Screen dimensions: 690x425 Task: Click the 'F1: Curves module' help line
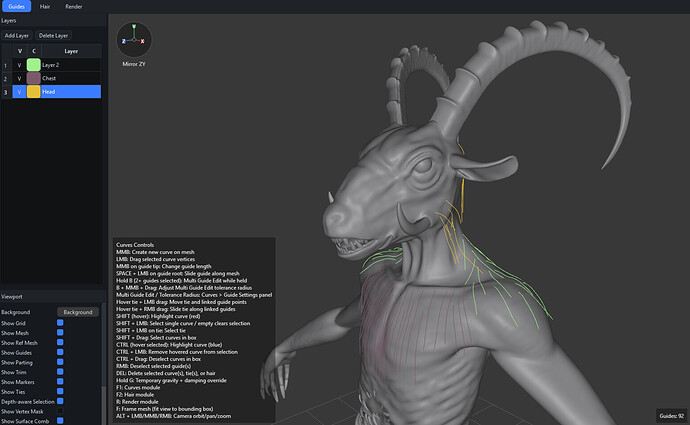(138, 388)
